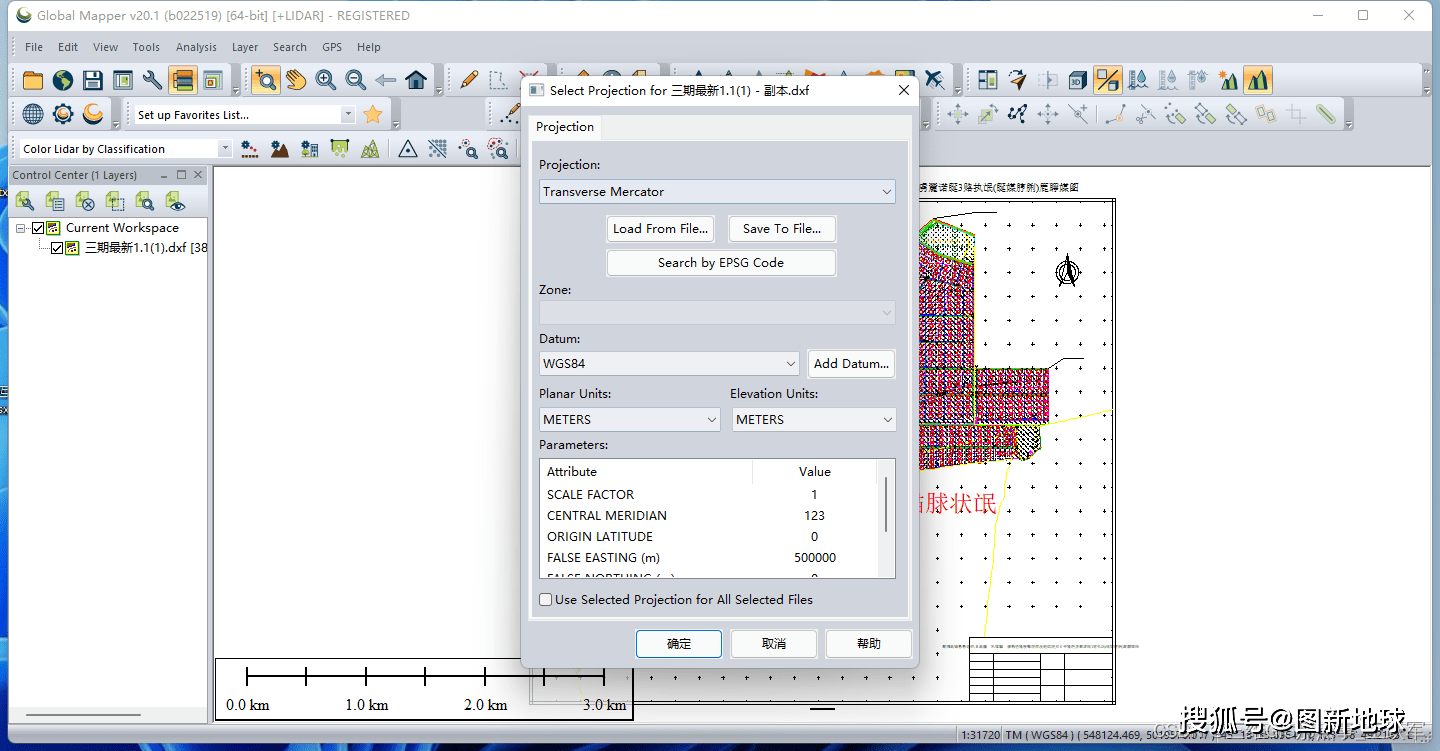
Task: Open the Analysis menu
Action: [196, 47]
